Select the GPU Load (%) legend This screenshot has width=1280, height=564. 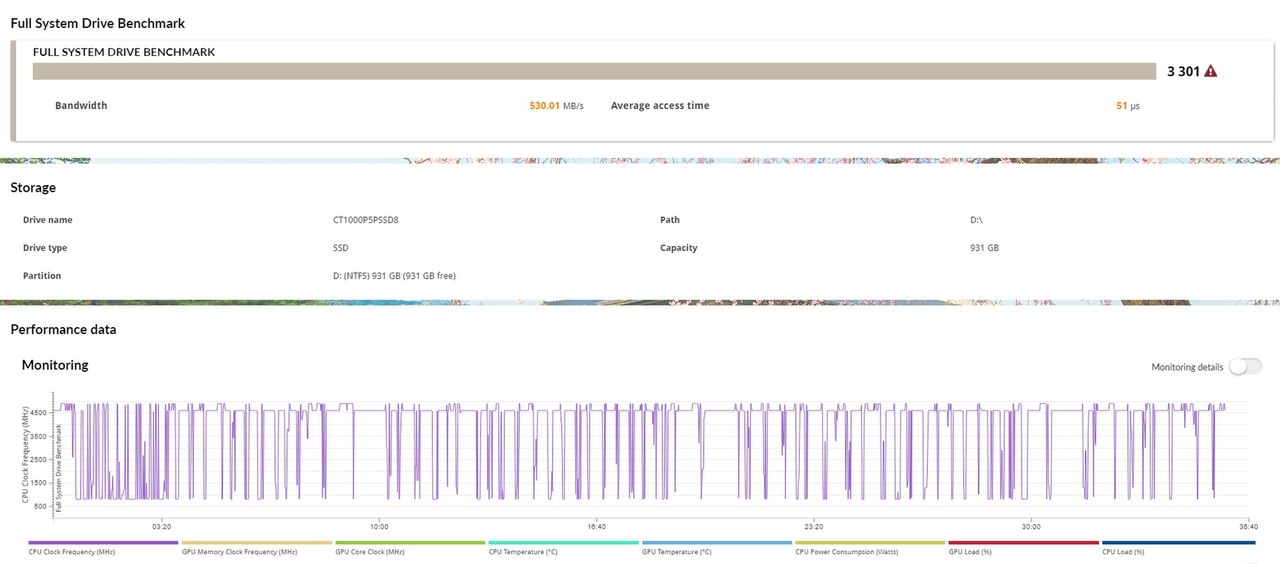click(x=1024, y=547)
